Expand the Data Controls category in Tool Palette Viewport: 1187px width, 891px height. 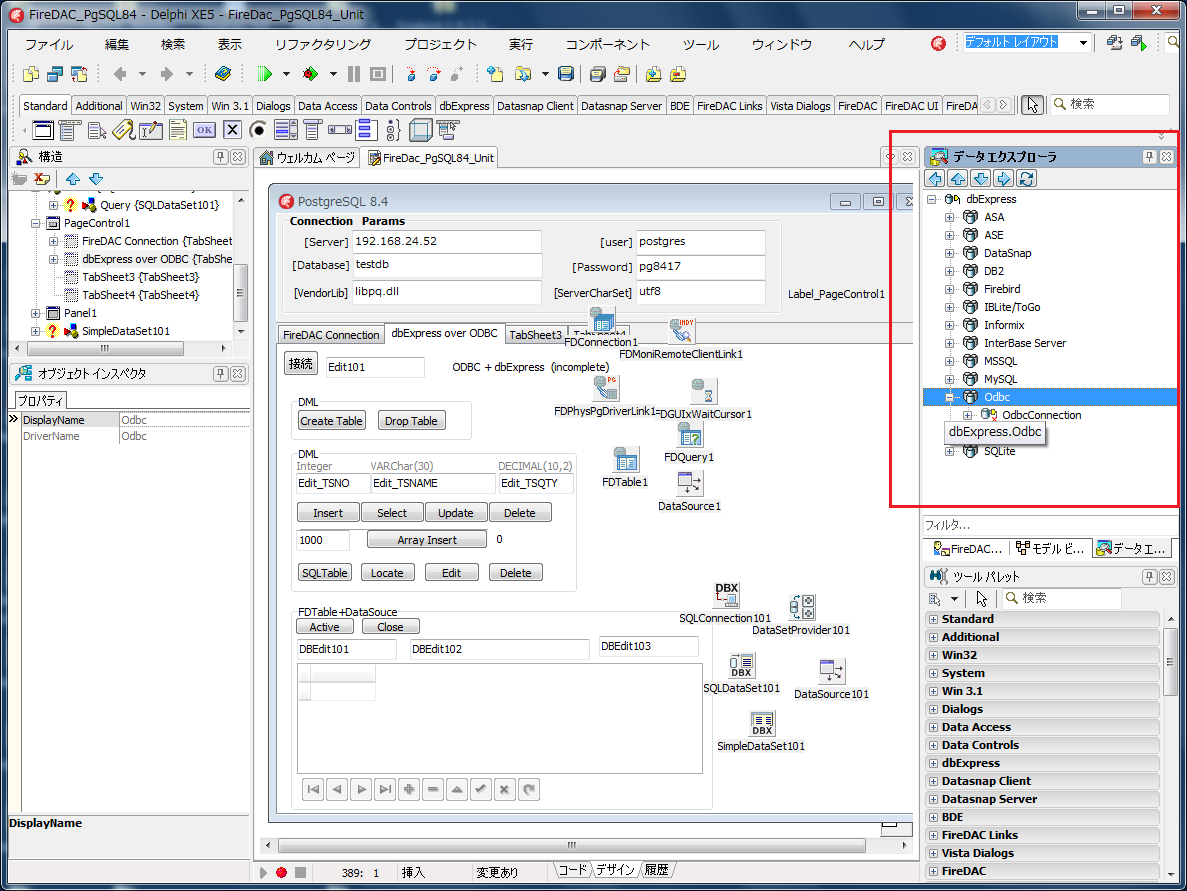(x=933, y=746)
